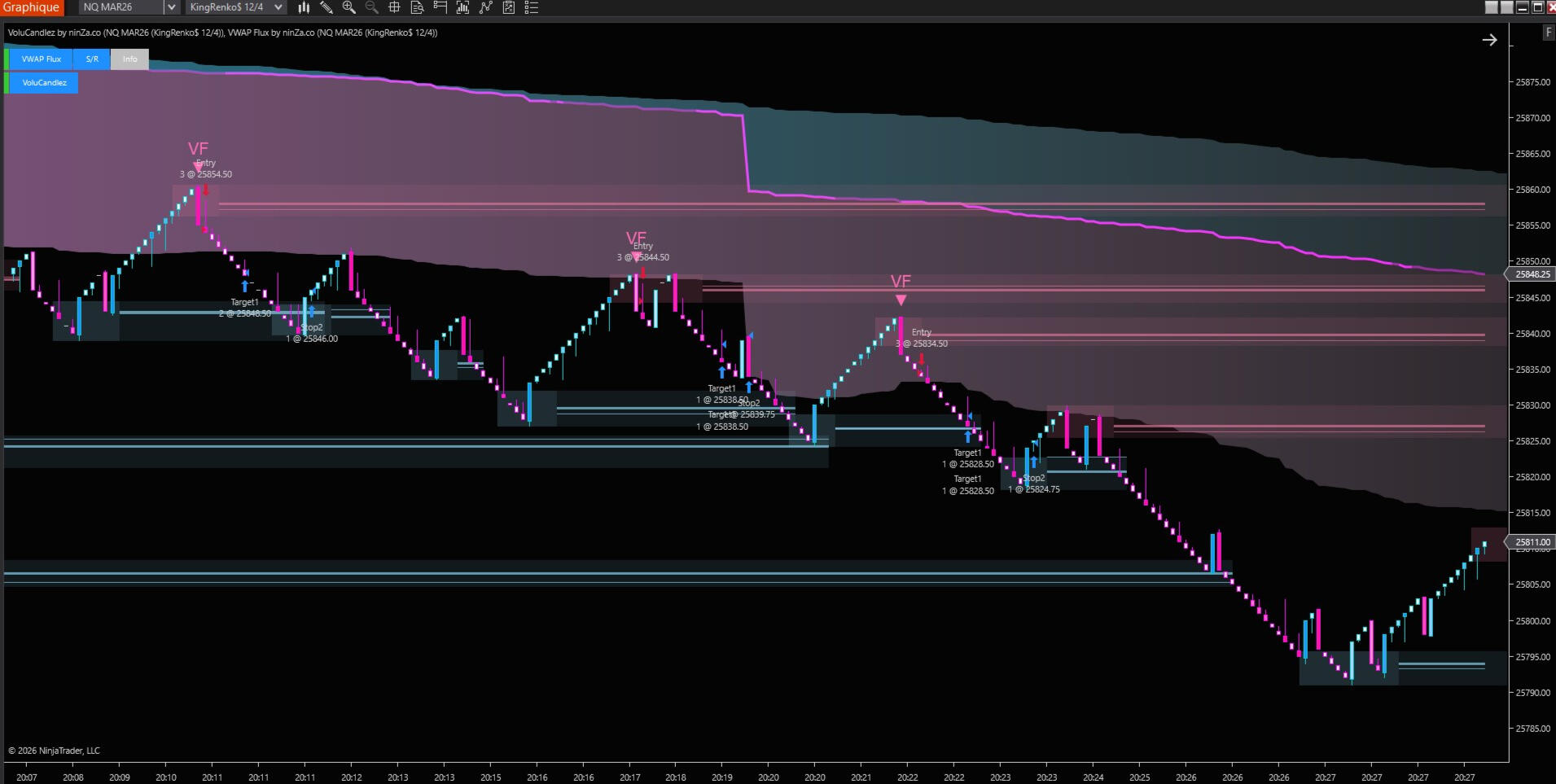Click the zoom in magnifier icon

click(x=348, y=7)
